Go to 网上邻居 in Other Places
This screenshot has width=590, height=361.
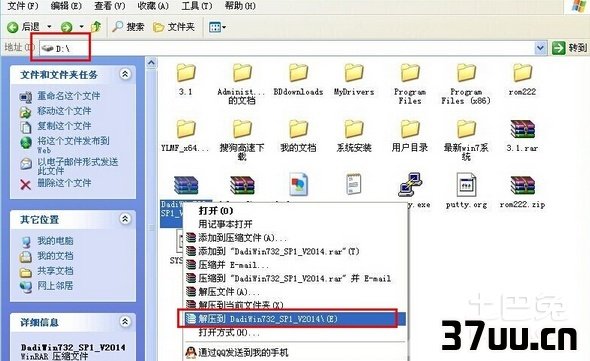[55, 286]
